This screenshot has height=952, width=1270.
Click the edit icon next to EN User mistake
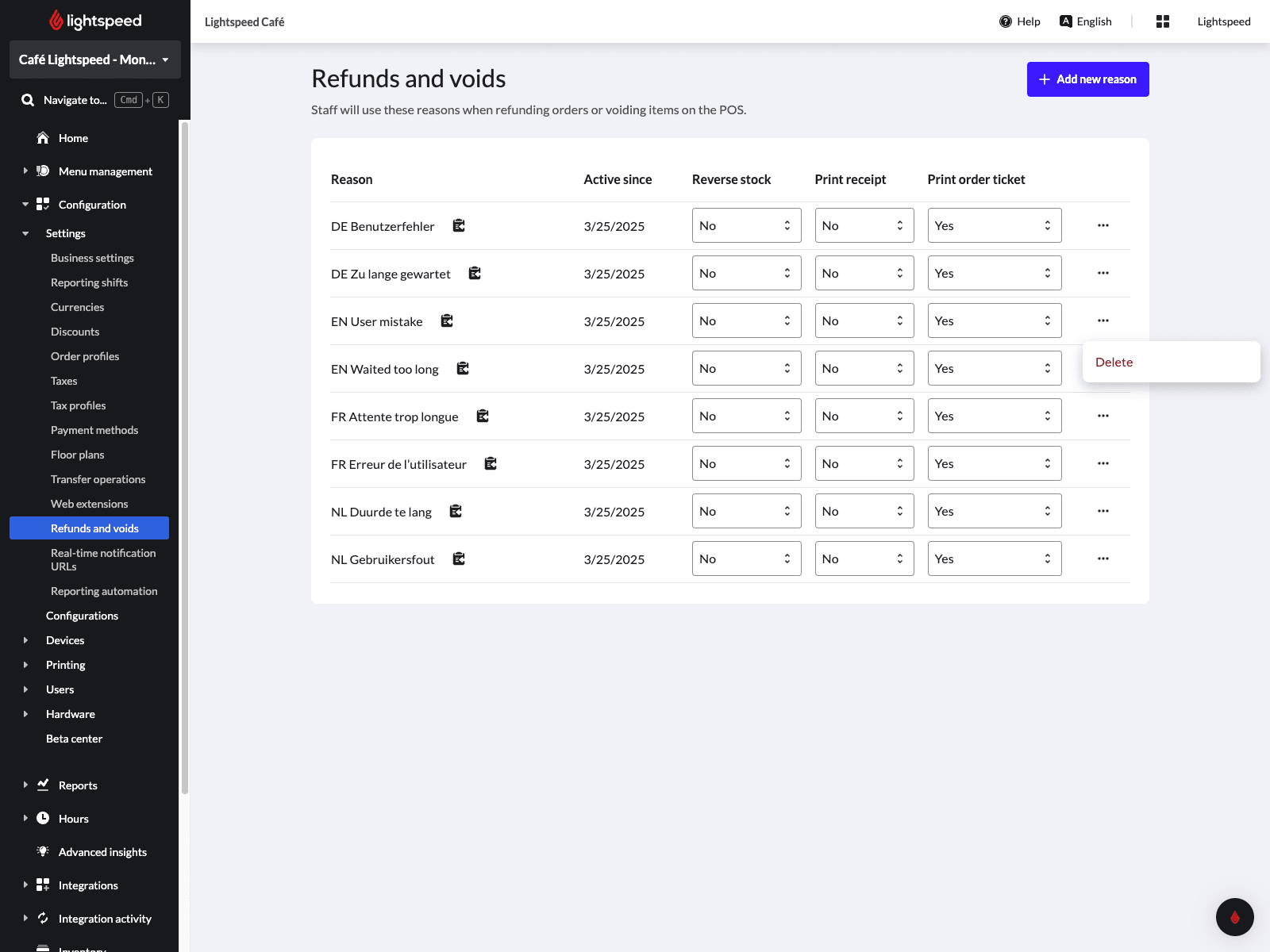[x=447, y=321]
